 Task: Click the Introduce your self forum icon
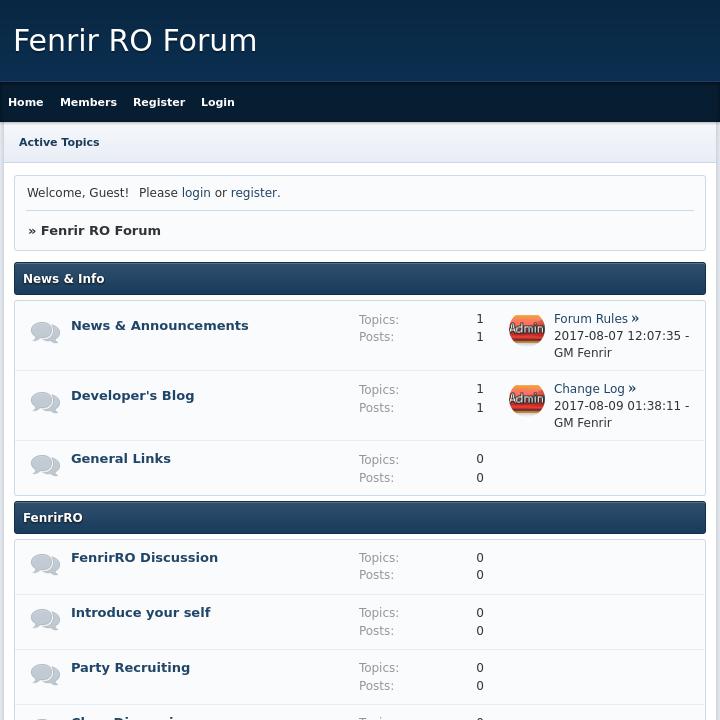[x=45, y=619]
